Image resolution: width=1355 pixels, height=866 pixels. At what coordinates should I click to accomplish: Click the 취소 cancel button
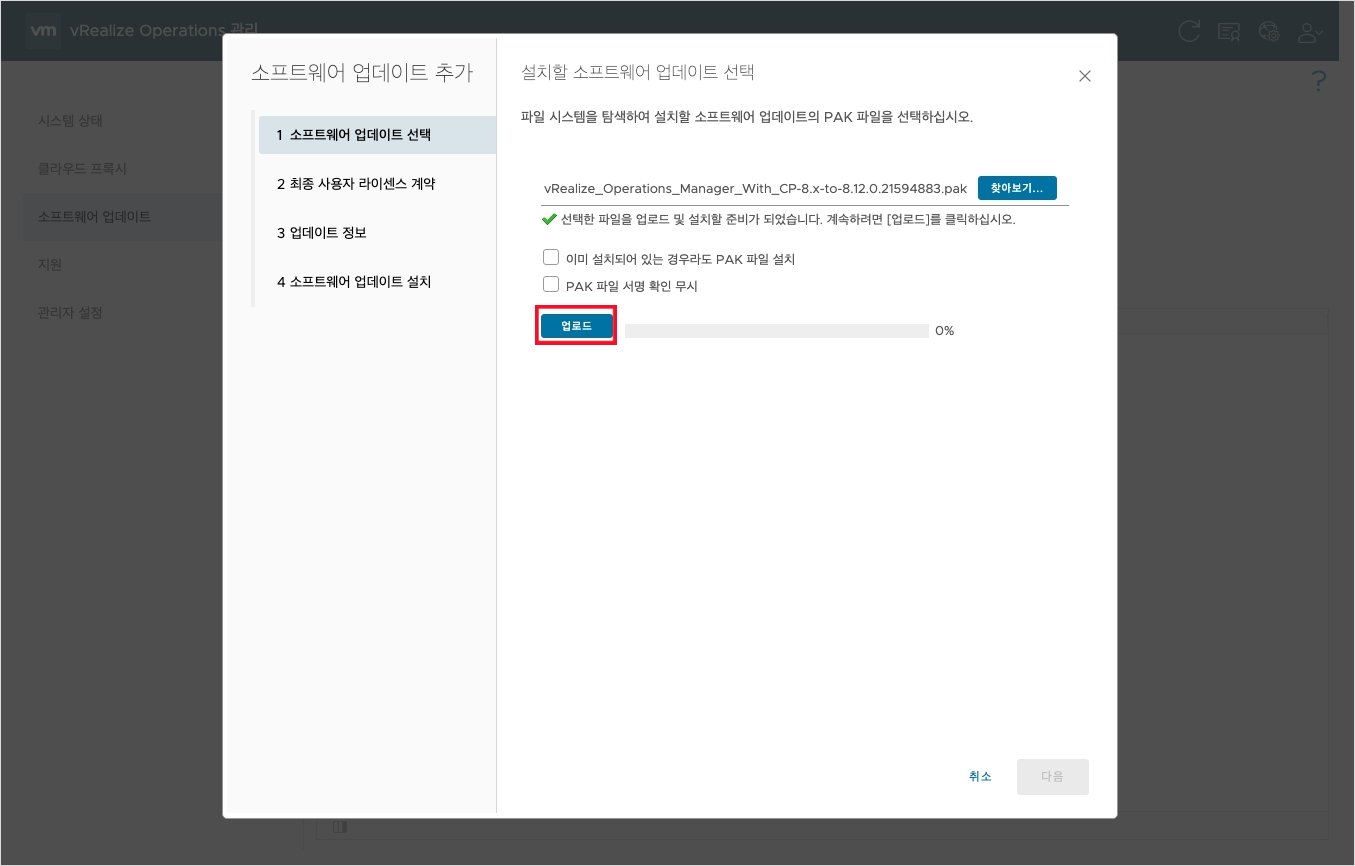click(980, 777)
